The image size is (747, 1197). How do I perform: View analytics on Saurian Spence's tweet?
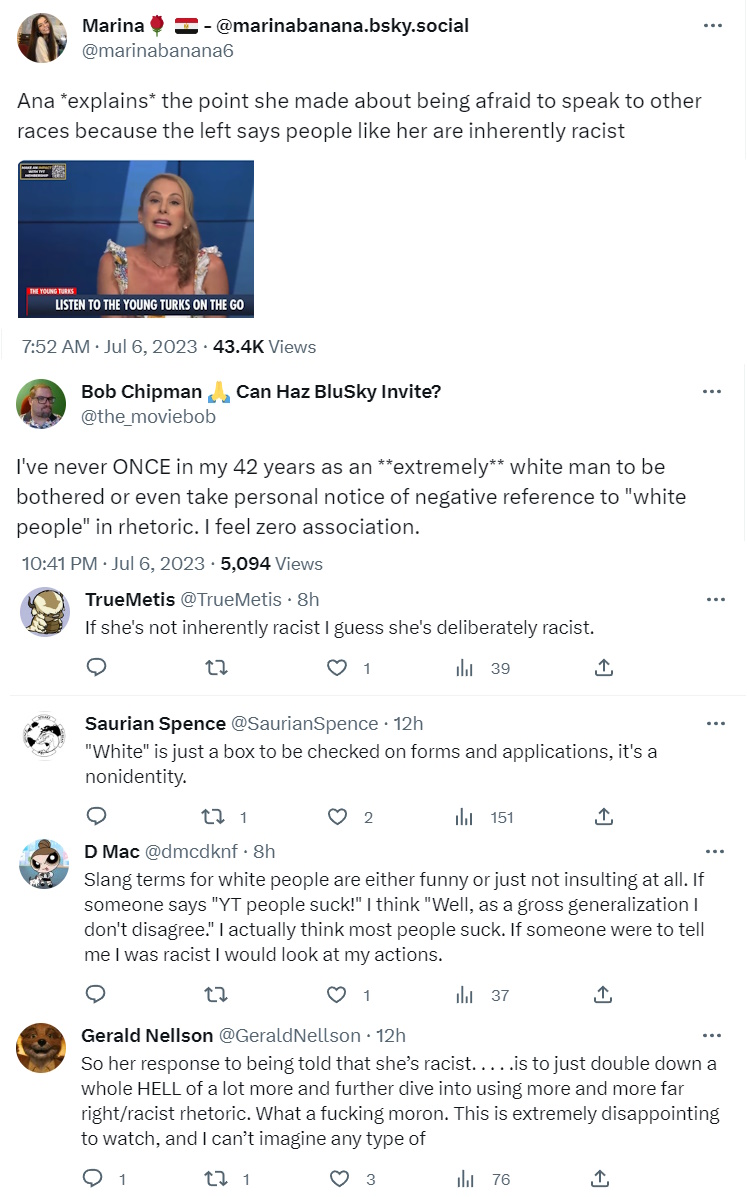(x=464, y=817)
